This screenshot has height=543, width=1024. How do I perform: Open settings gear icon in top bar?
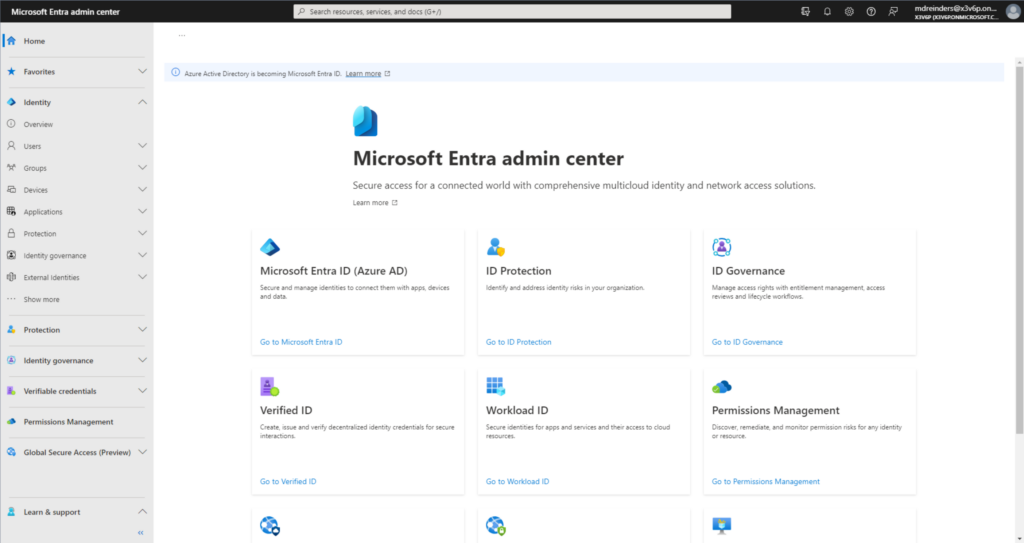coord(849,11)
